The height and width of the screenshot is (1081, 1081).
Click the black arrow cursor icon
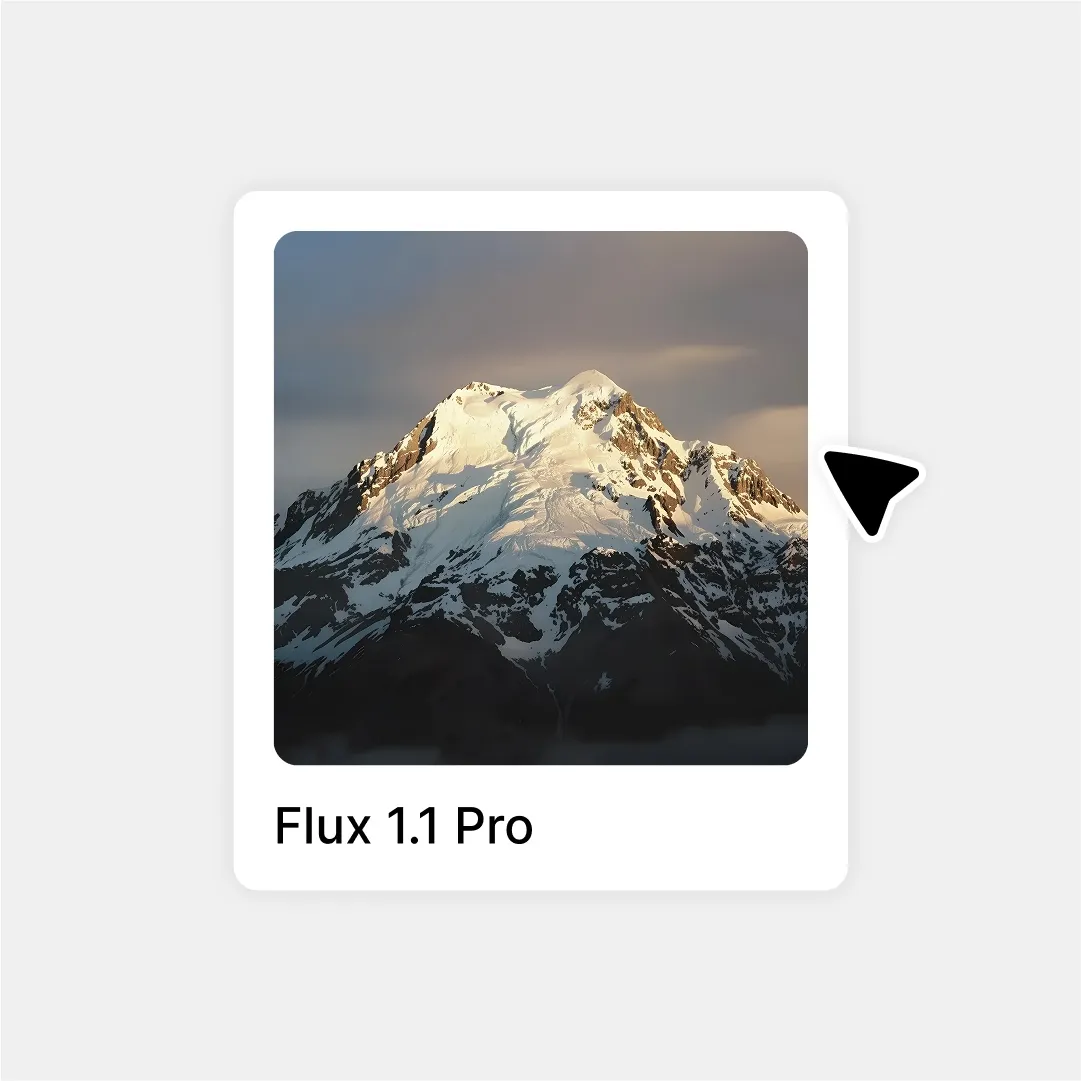870,491
